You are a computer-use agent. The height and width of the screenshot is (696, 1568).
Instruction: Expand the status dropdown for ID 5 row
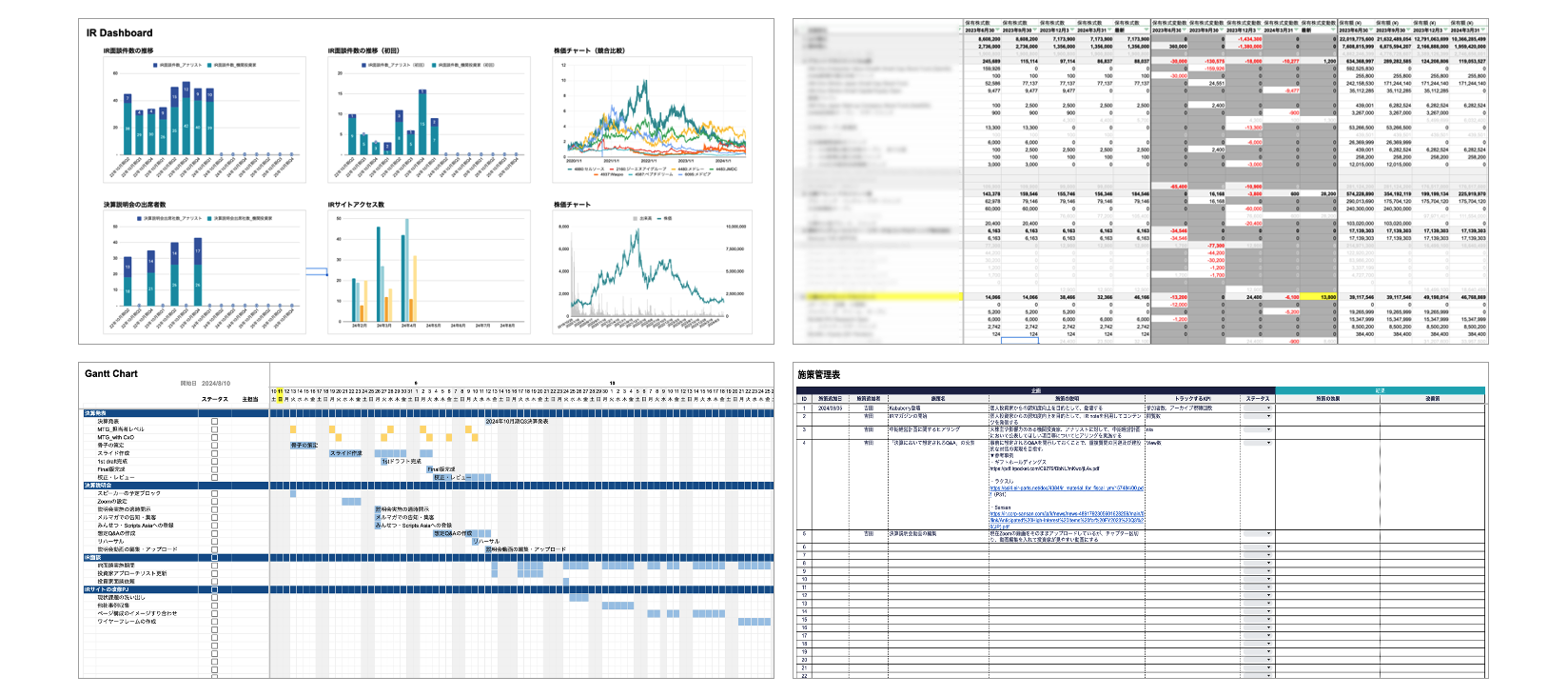[x=1268, y=534]
